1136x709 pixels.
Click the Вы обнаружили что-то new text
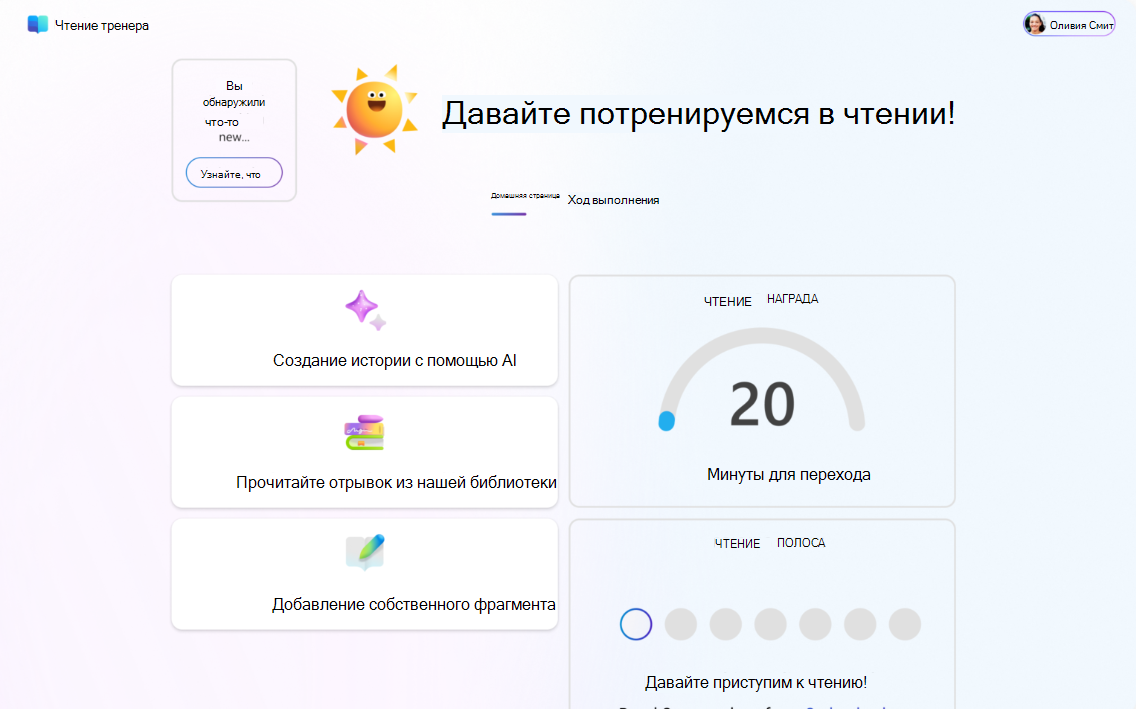[x=233, y=112]
